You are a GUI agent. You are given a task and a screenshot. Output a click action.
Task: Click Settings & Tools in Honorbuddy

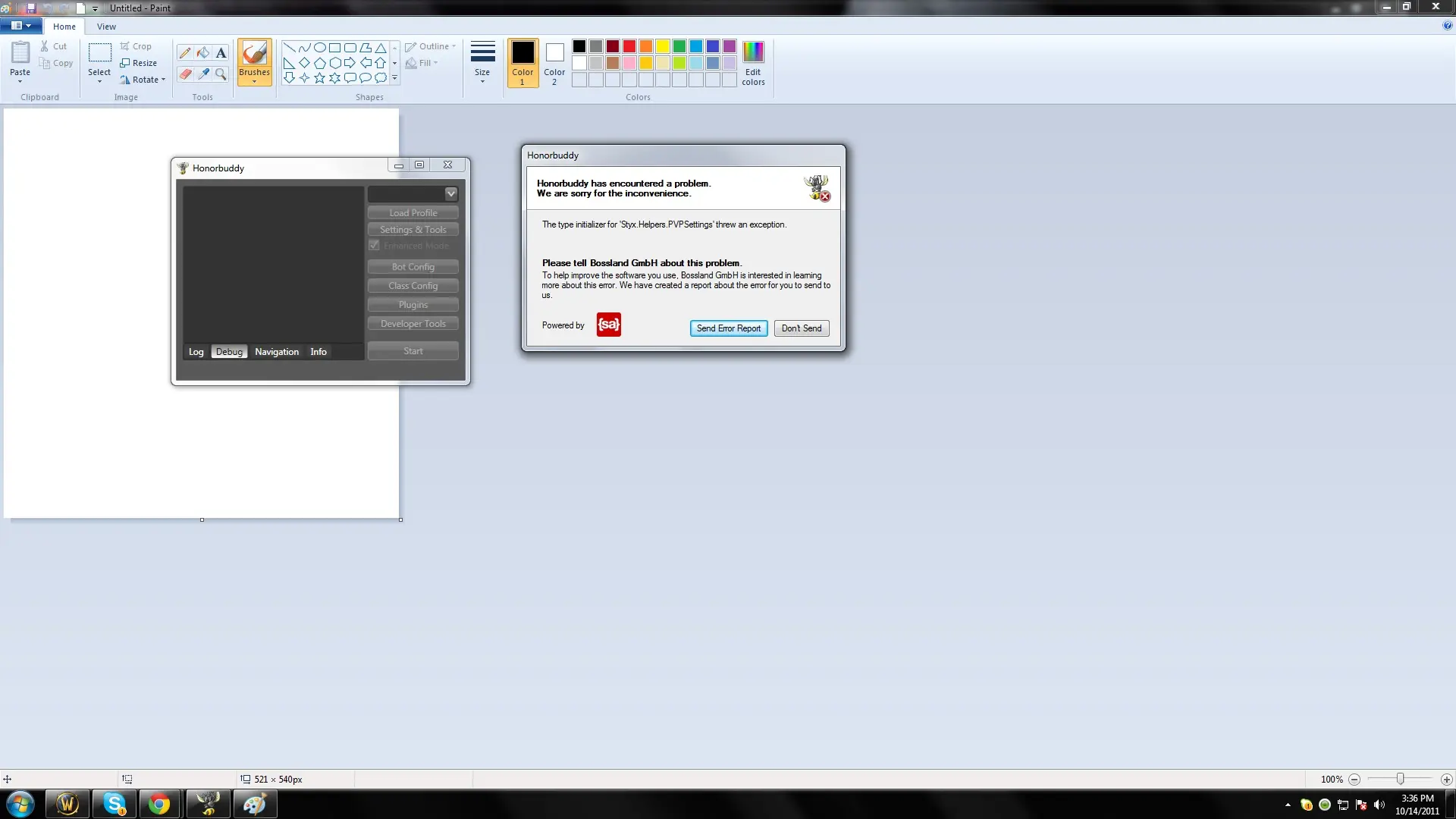point(413,230)
